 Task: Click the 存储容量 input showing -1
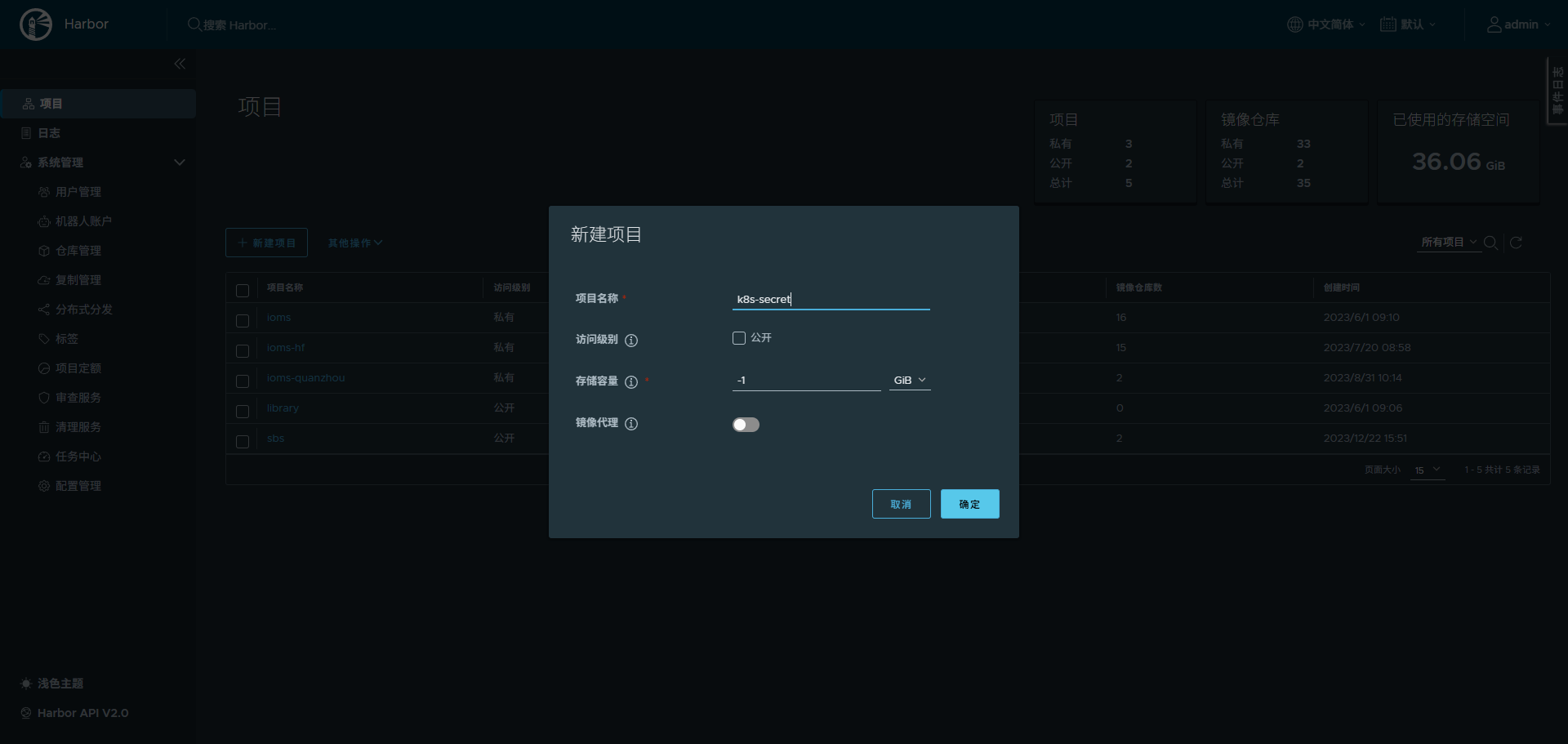(x=806, y=381)
